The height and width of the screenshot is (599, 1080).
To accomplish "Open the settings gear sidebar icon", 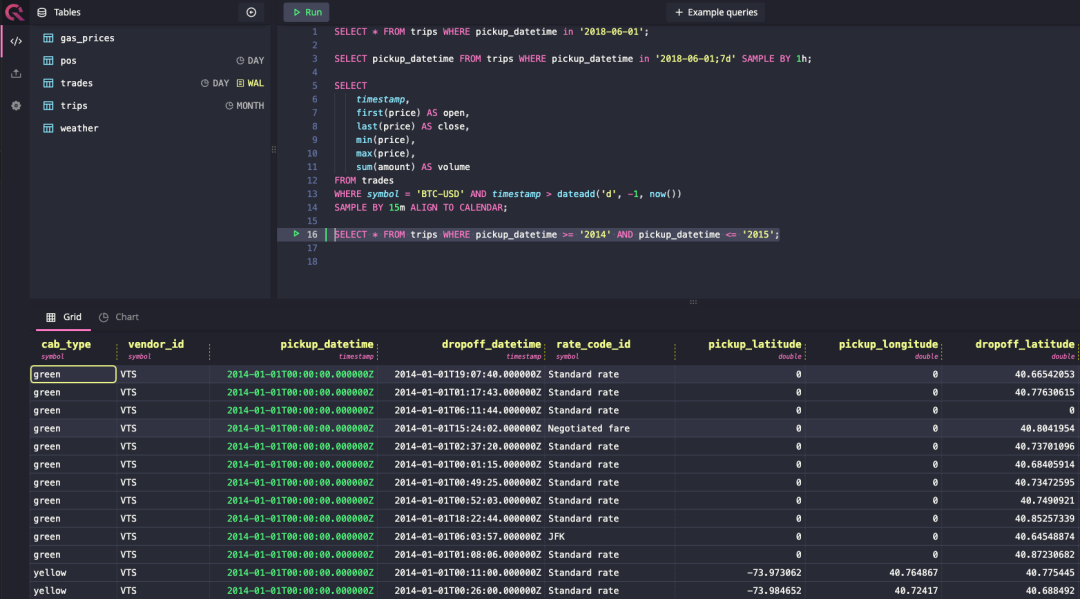I will point(16,106).
